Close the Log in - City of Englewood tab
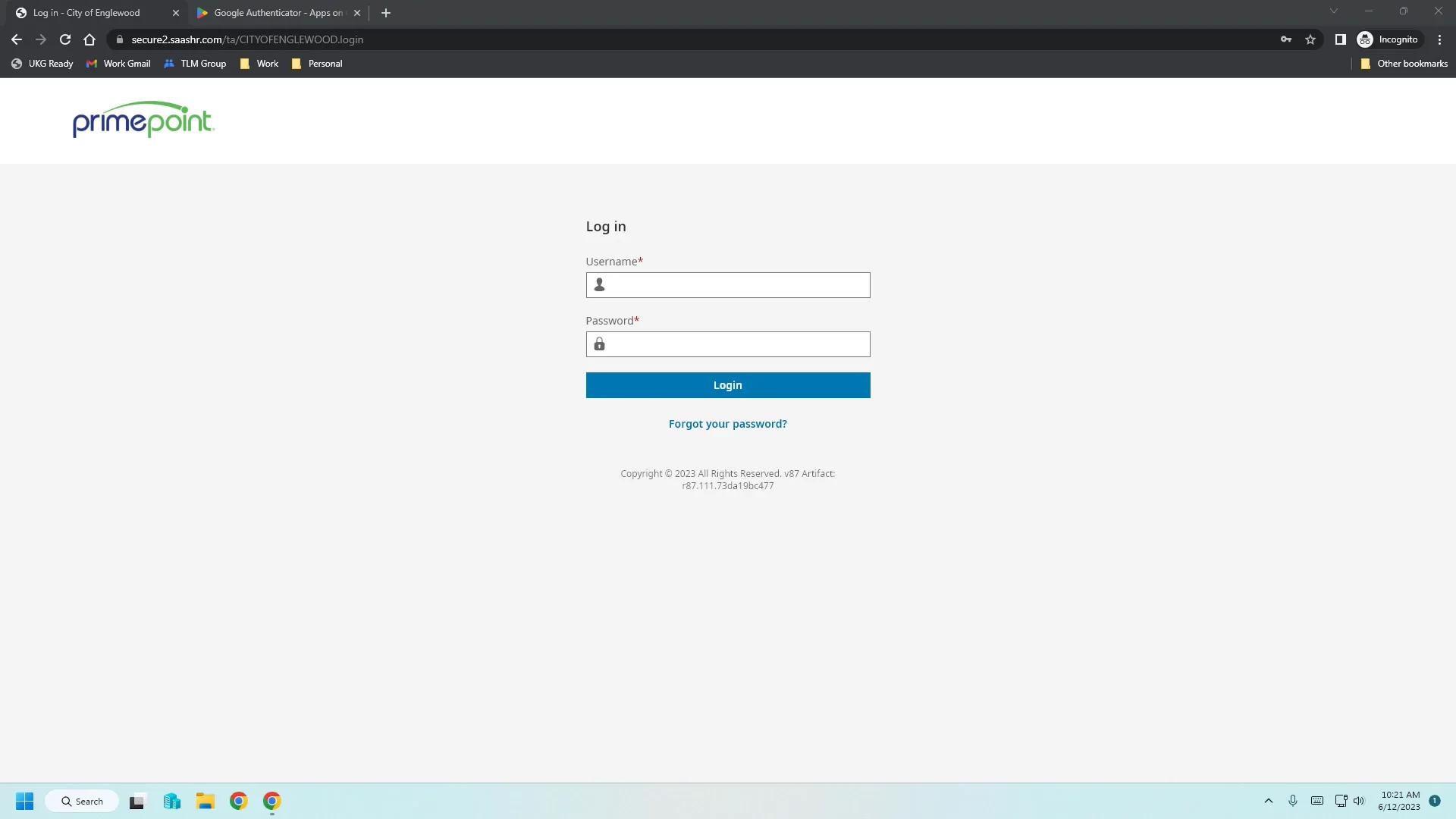1456x819 pixels. (176, 13)
